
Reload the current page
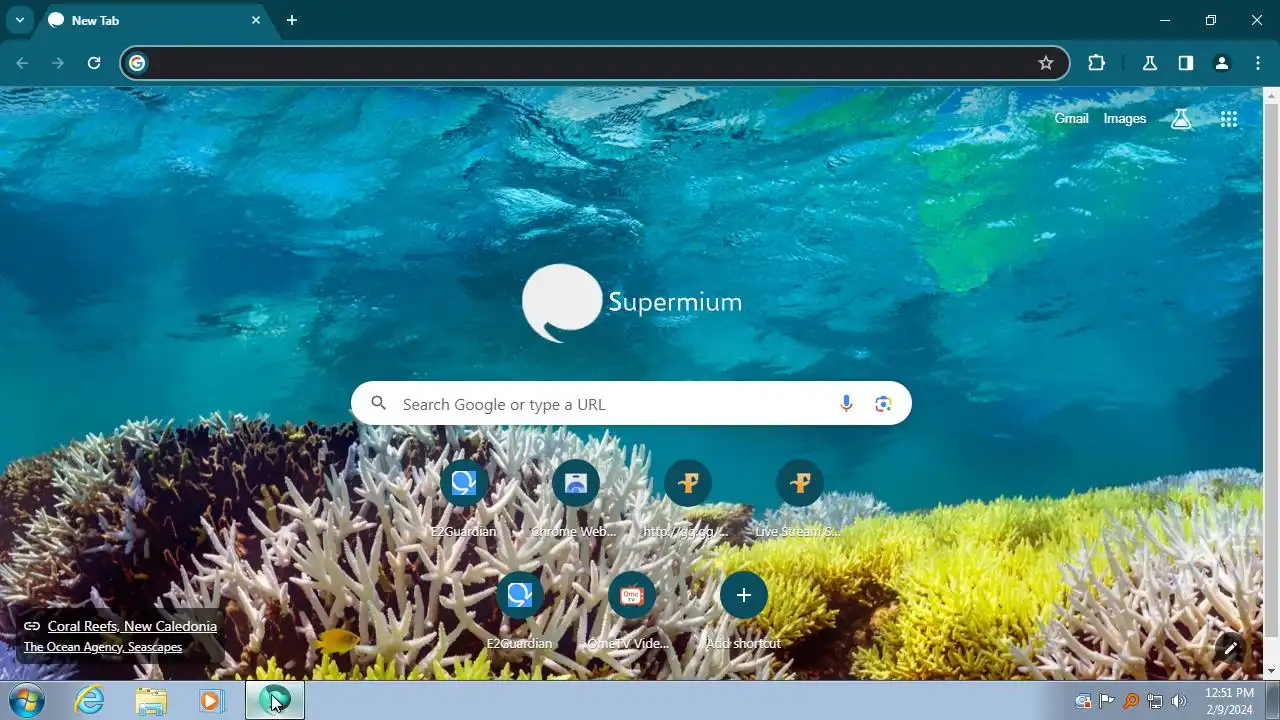click(x=94, y=63)
